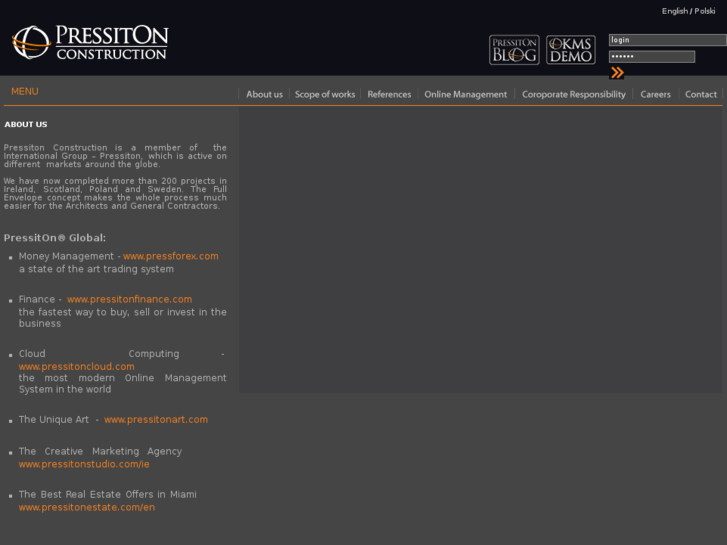Follow the www.pressitonart.com link
This screenshot has height=545, width=727.
156,419
